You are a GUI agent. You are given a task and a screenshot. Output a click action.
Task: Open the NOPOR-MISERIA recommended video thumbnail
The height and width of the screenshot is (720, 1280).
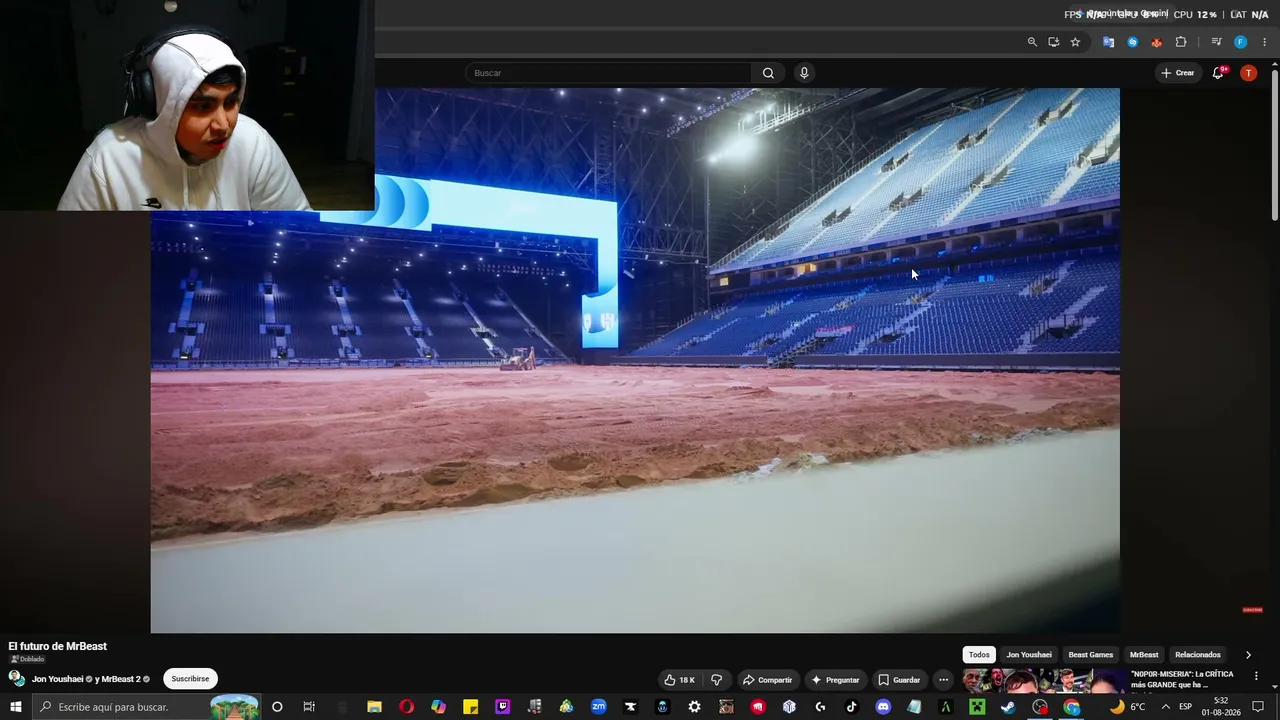[1044, 681]
